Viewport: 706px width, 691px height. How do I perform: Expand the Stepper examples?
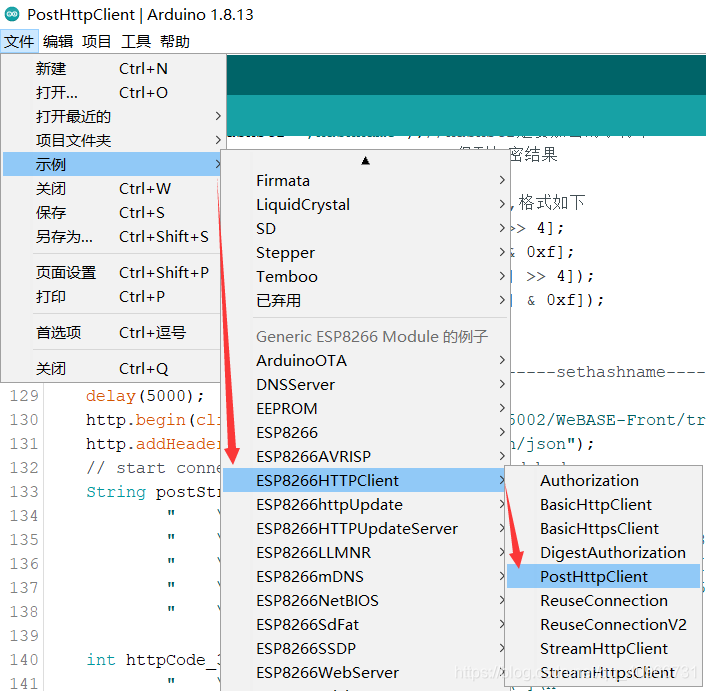click(x=366, y=253)
